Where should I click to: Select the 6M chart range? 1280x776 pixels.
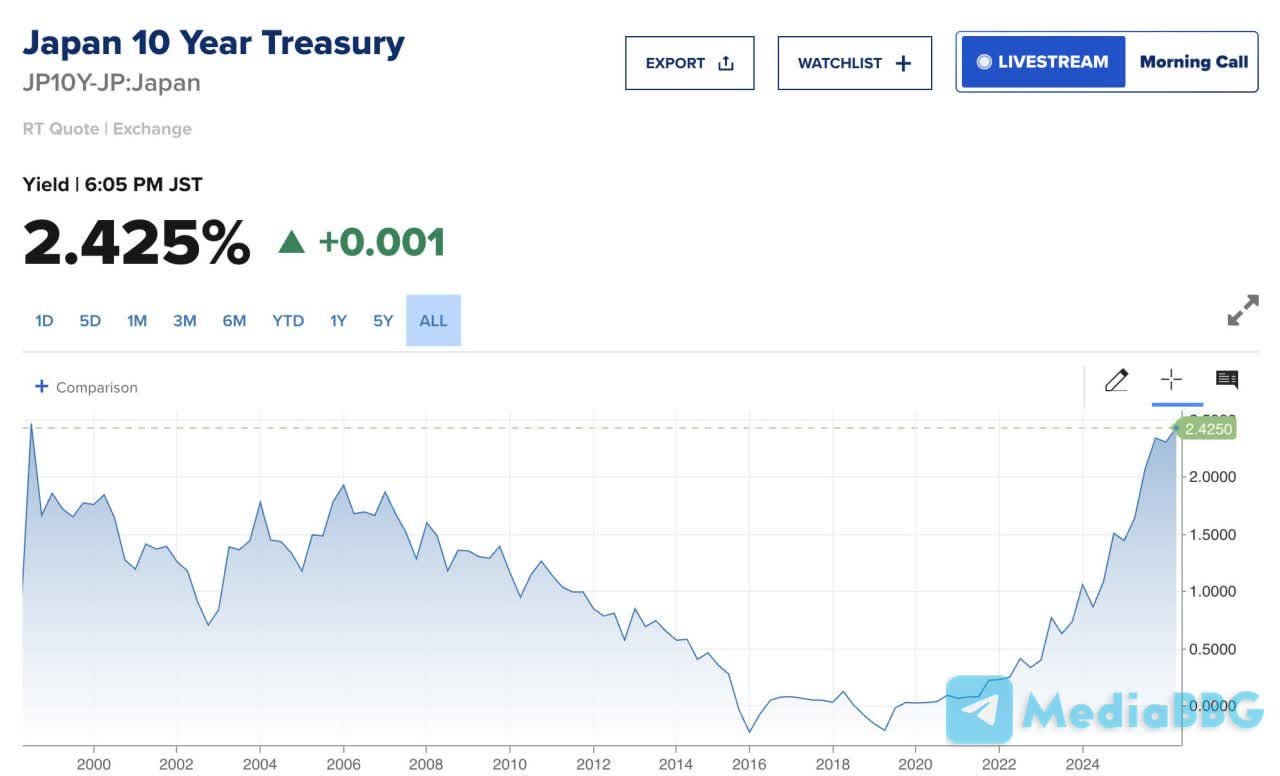tap(234, 321)
